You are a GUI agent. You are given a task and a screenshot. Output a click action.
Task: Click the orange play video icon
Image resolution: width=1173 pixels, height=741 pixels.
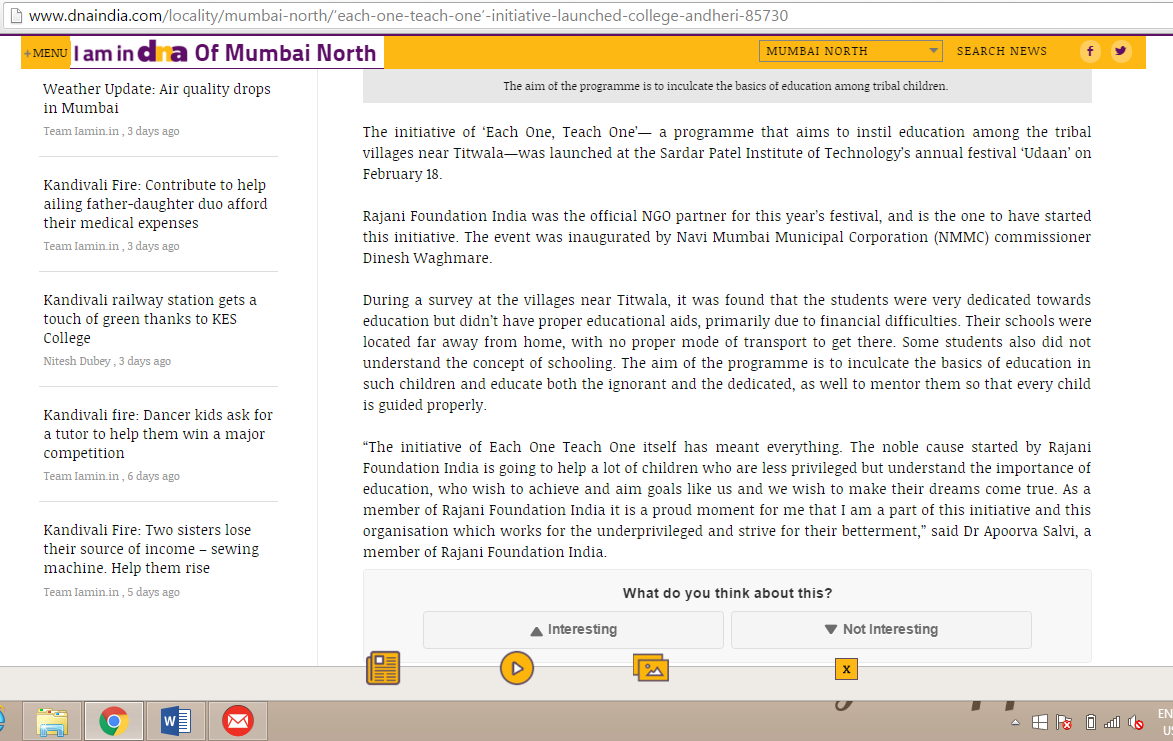click(517, 668)
